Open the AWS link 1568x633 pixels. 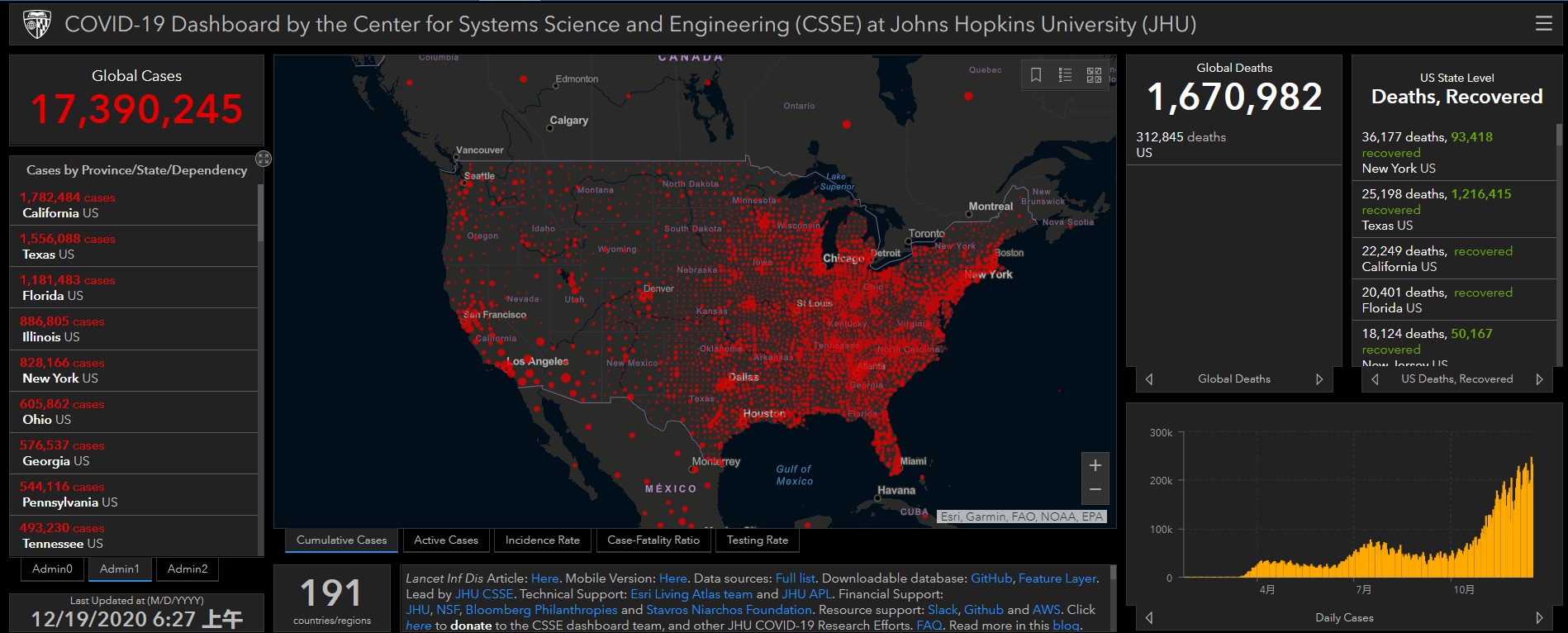(x=1047, y=610)
